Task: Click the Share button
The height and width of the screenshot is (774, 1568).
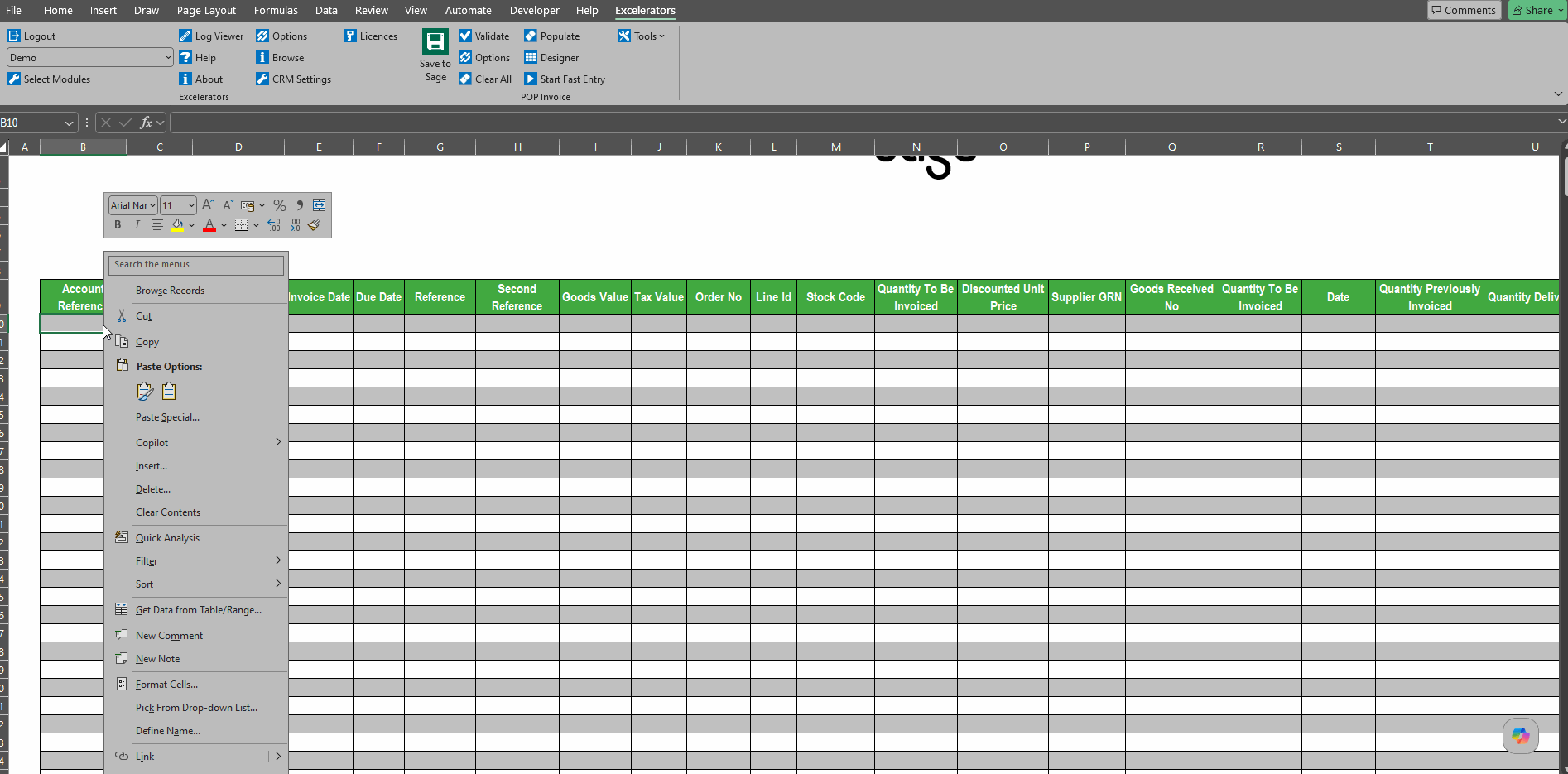Action: pyautogui.click(x=1537, y=10)
